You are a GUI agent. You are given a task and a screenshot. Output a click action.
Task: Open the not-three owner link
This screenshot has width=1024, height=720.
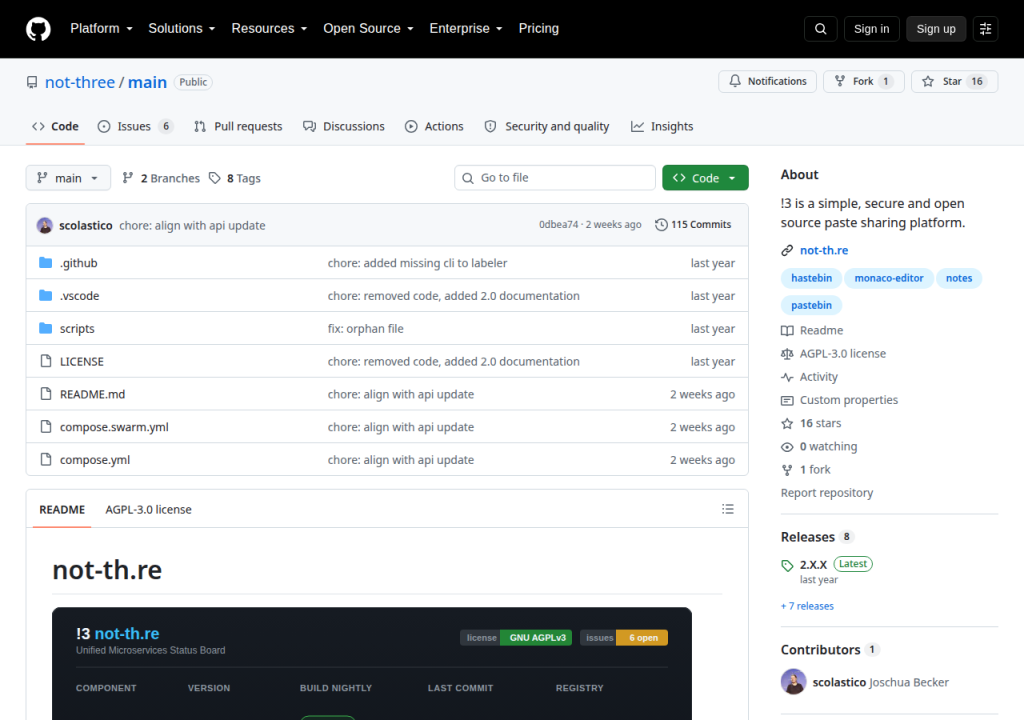point(80,82)
